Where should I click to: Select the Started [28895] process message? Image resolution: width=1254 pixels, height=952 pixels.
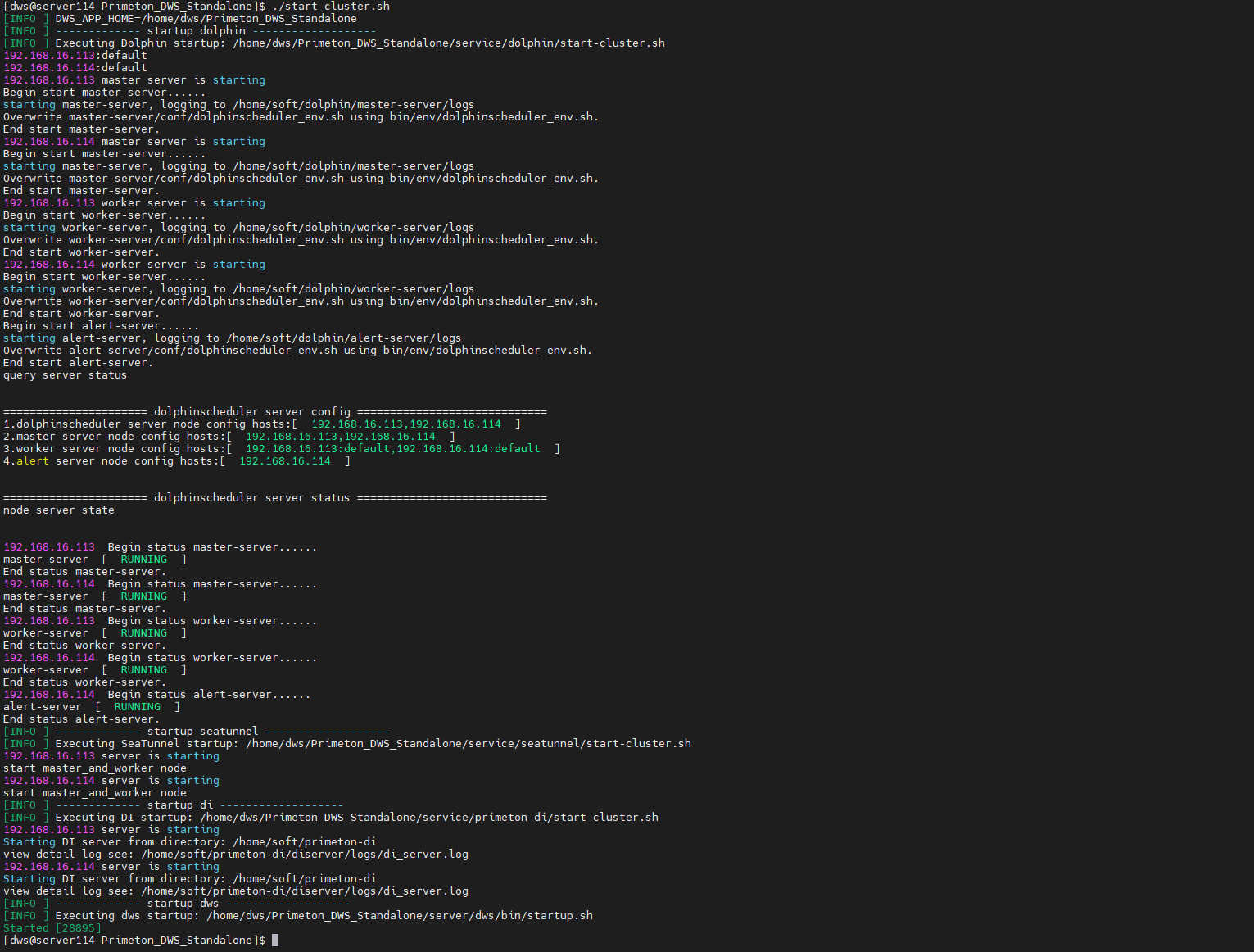click(52, 927)
